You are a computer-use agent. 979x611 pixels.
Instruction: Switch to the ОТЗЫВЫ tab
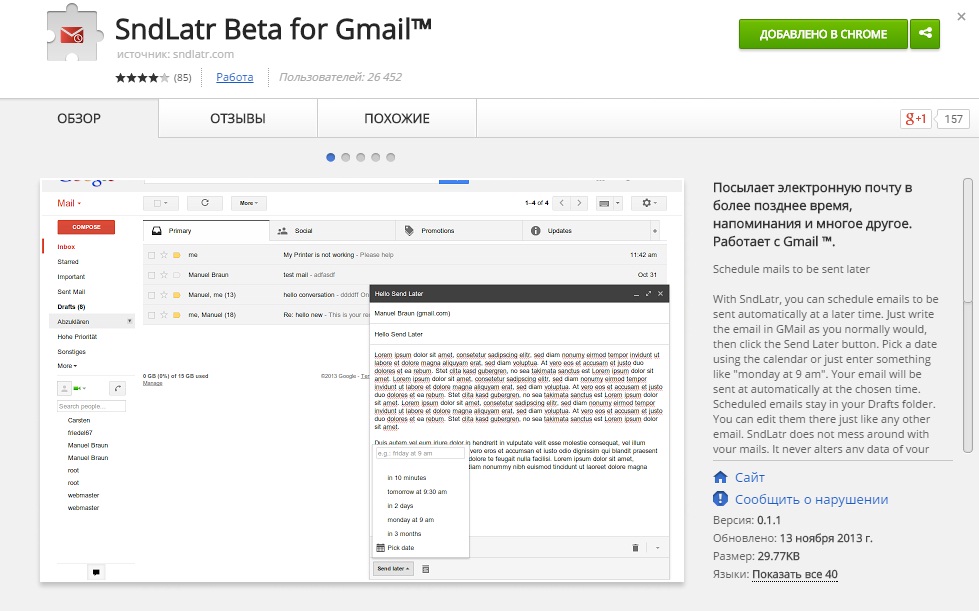coord(235,118)
